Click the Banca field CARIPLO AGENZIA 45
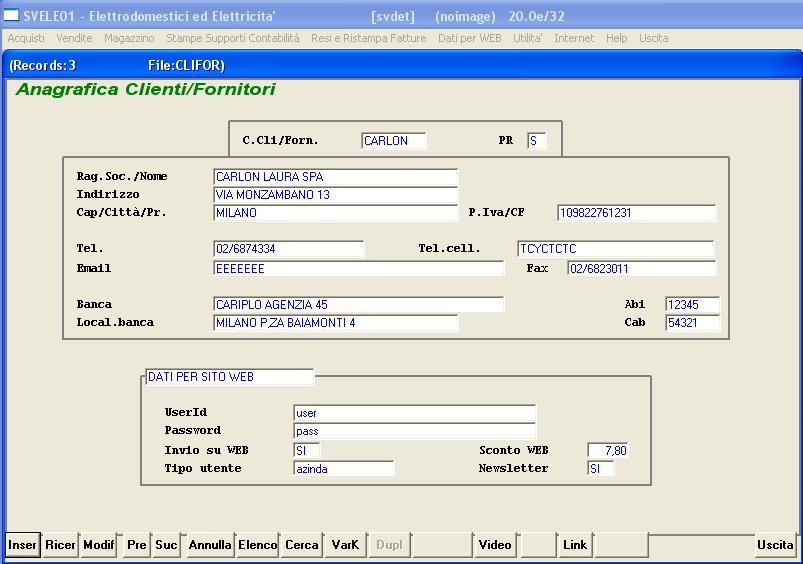The width and height of the screenshot is (803, 564). pos(358,305)
